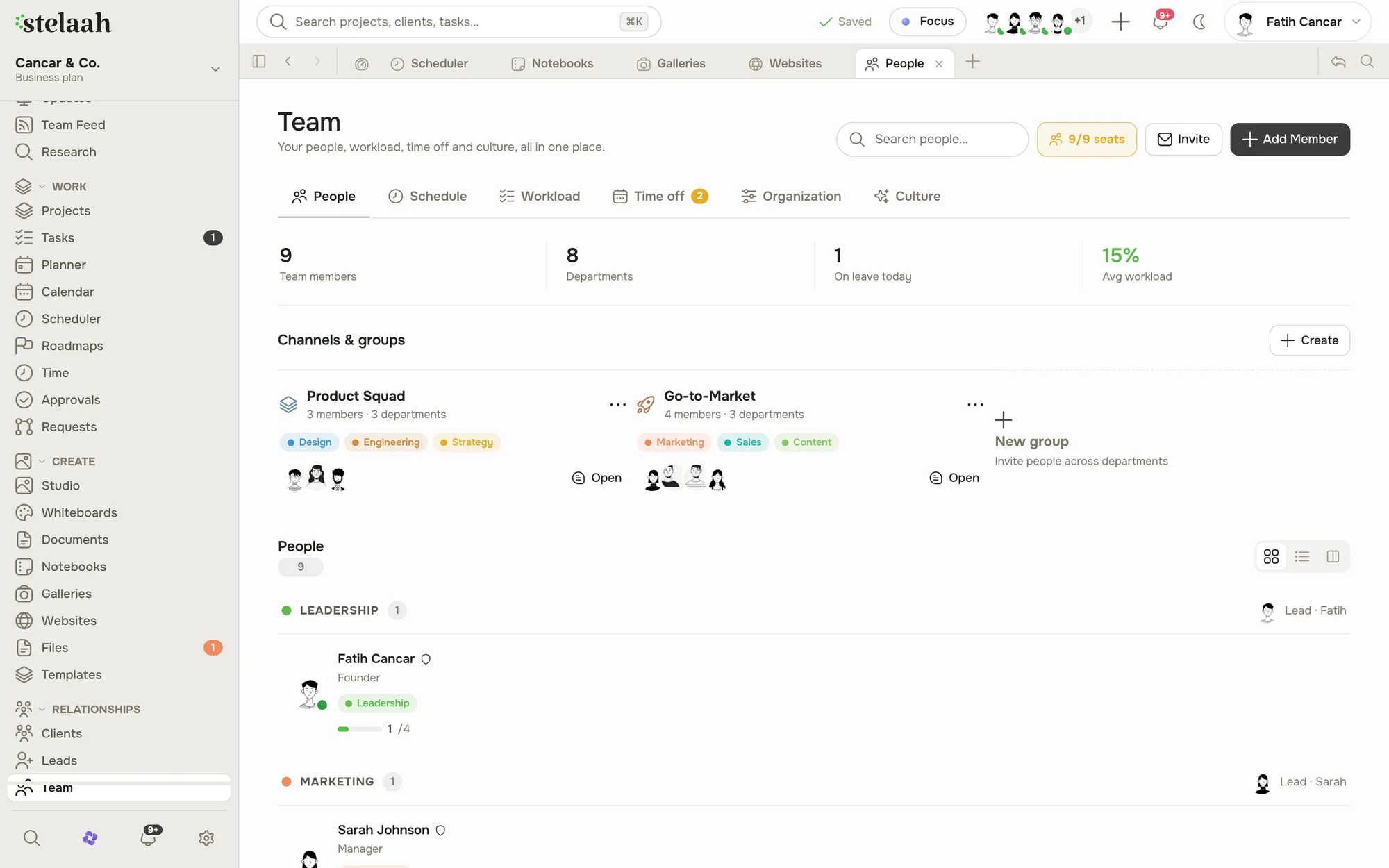Viewport: 1389px width, 868px height.
Task: Click the search icon in tab bar
Action: pos(1367,62)
